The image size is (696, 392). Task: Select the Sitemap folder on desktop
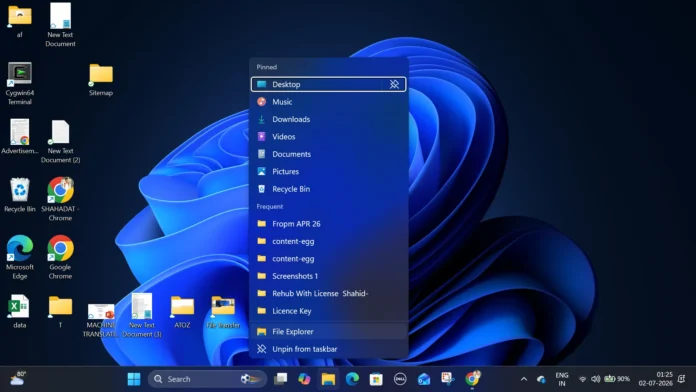tap(101, 79)
